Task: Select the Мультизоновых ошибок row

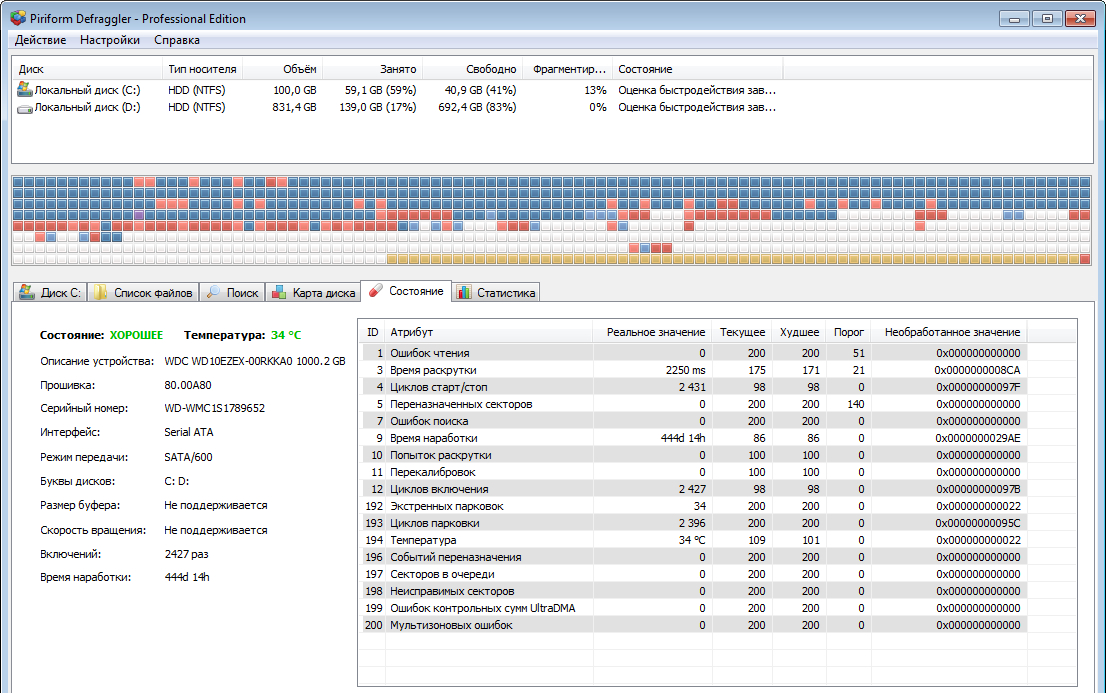Action: tap(694, 625)
